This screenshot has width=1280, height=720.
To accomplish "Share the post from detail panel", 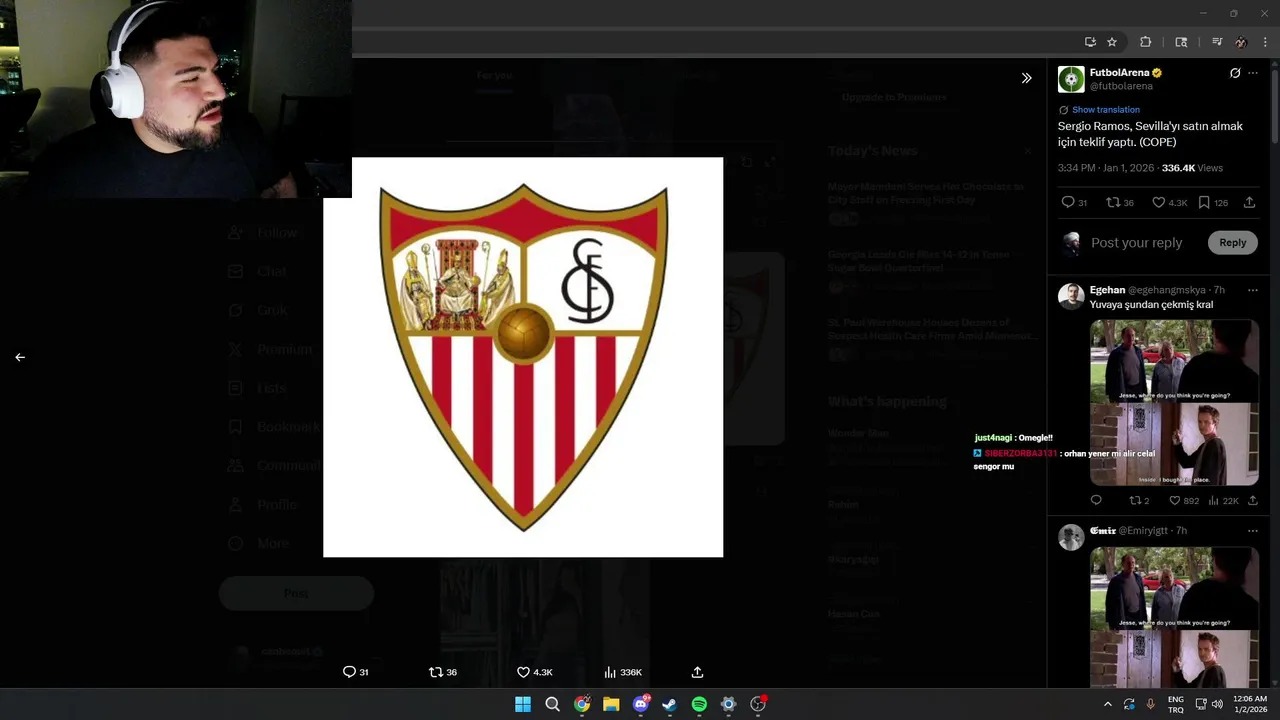I will [1250, 202].
